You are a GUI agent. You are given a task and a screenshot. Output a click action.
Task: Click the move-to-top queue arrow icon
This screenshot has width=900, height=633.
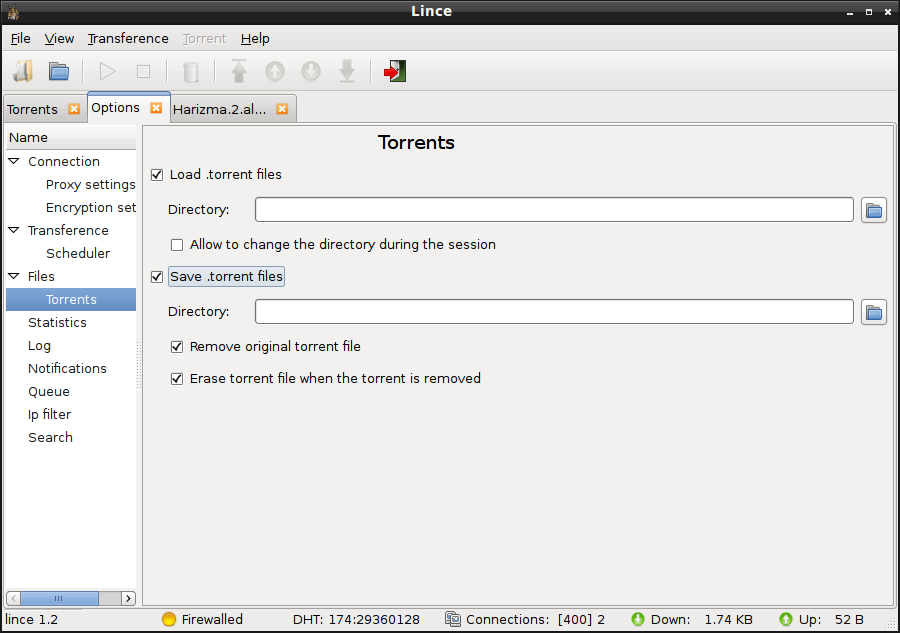point(239,71)
